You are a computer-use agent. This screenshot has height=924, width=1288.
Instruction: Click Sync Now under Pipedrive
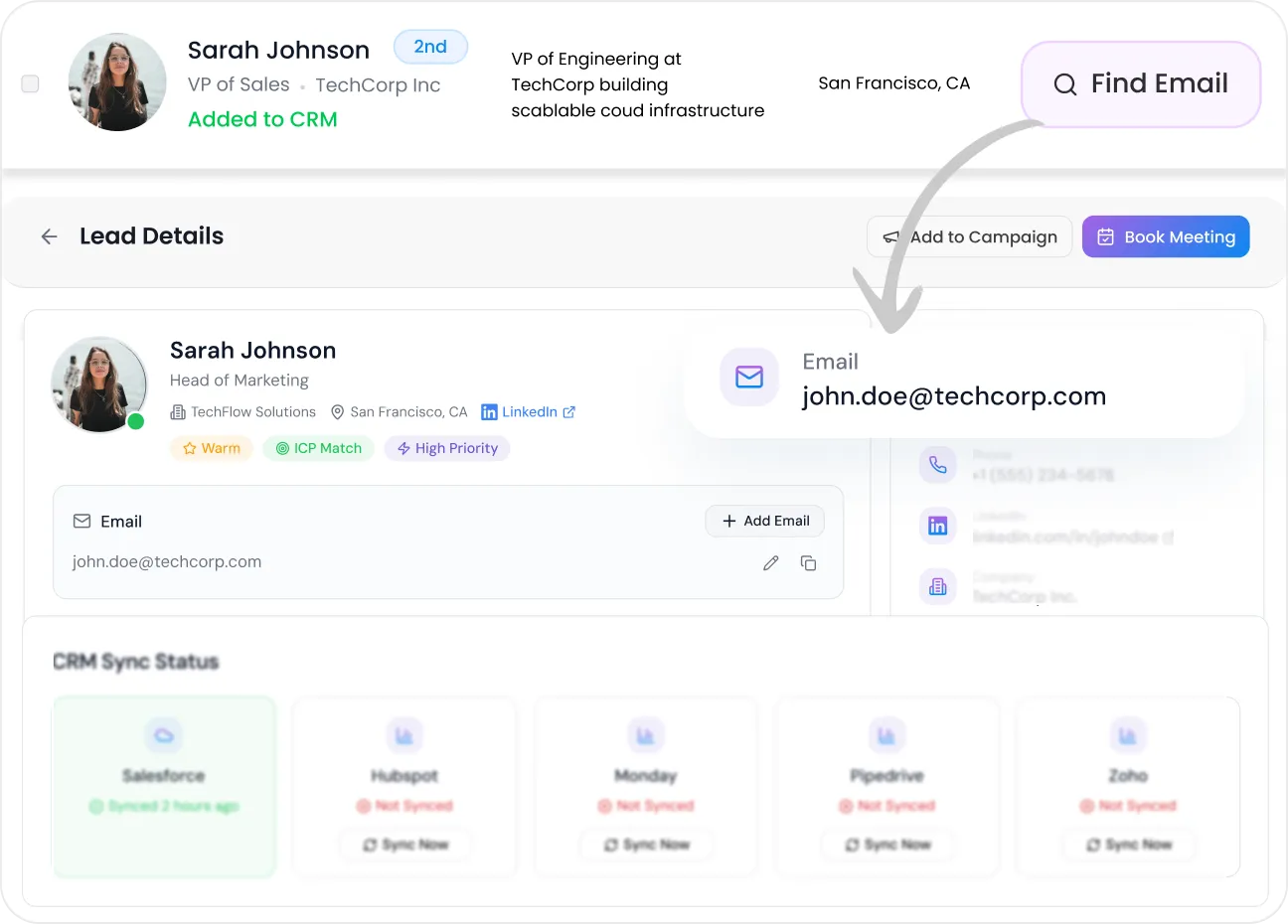point(887,845)
